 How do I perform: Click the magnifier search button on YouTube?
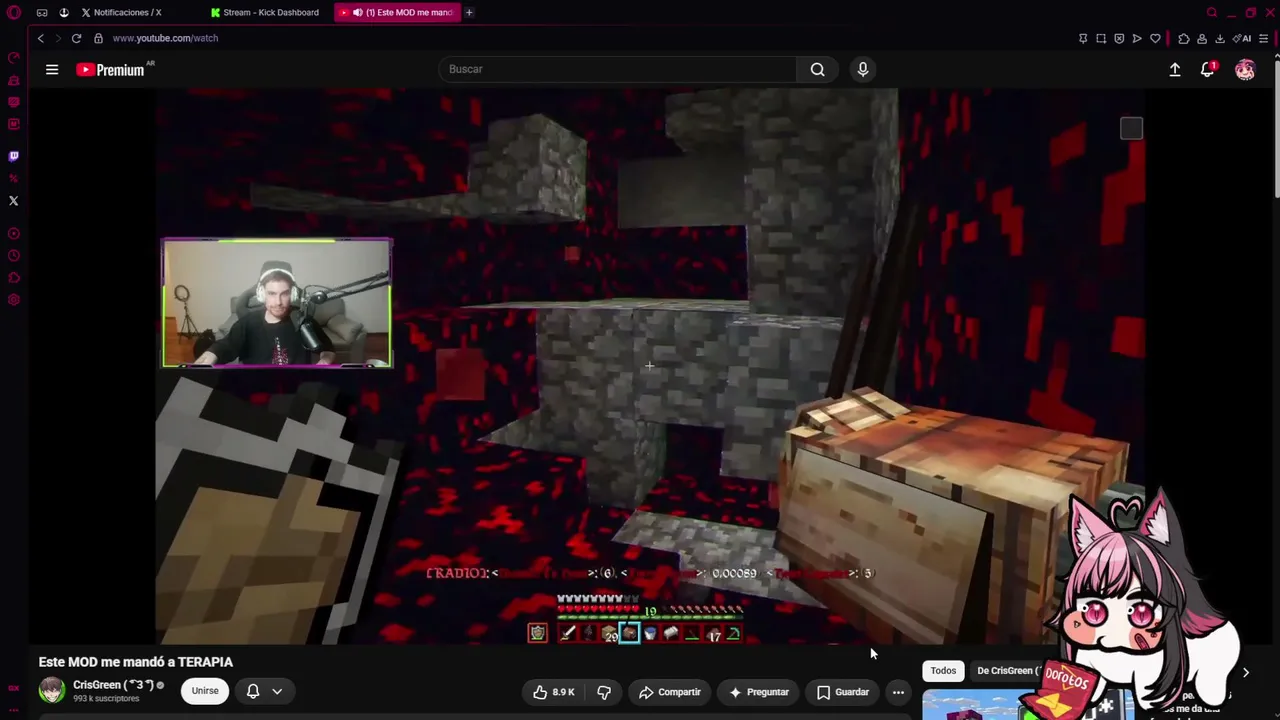818,69
